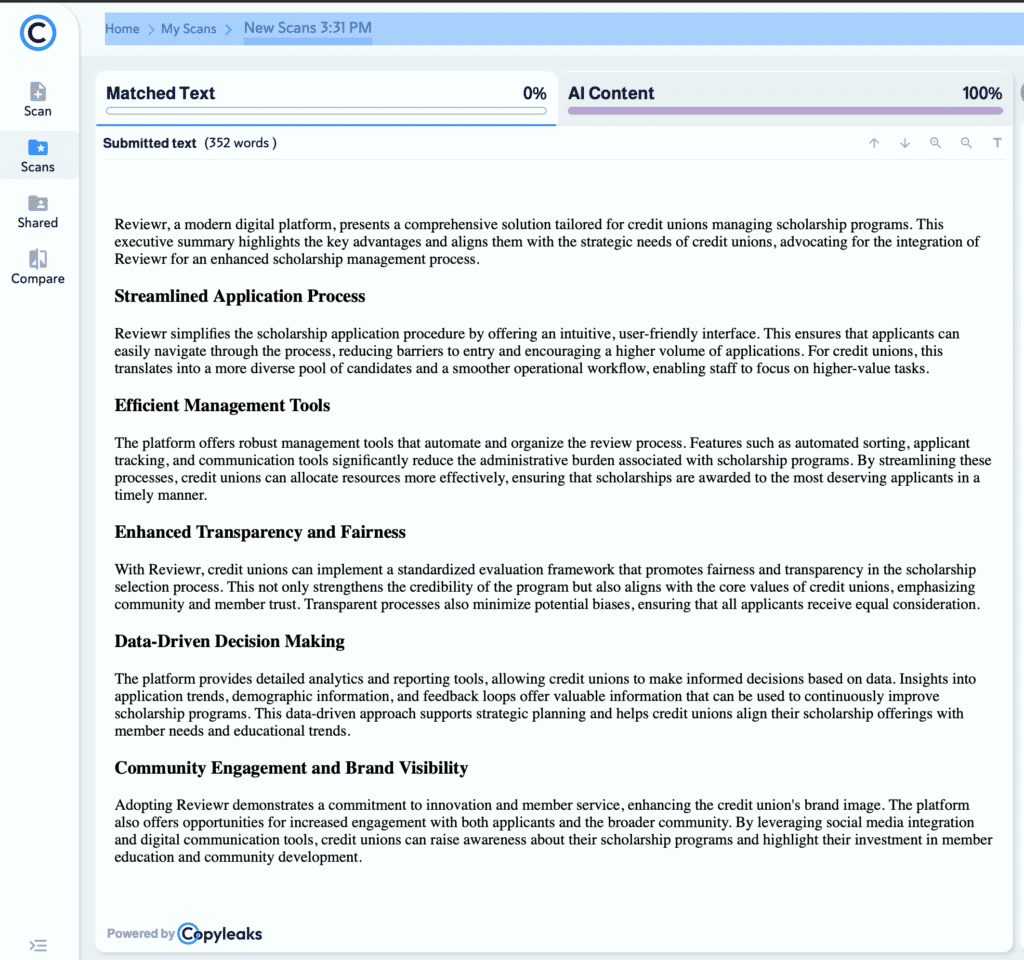Click the 0% Matched Text value
Viewport: 1024px width, 960px height.
tap(534, 93)
